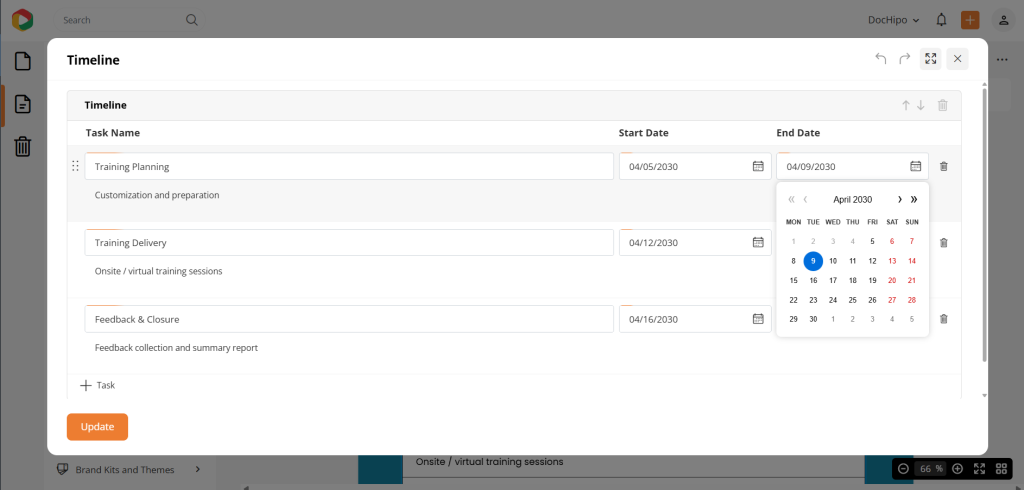Click fit-to-screen icon in zoom bar
Image resolution: width=1024 pixels, height=490 pixels.
point(980,468)
